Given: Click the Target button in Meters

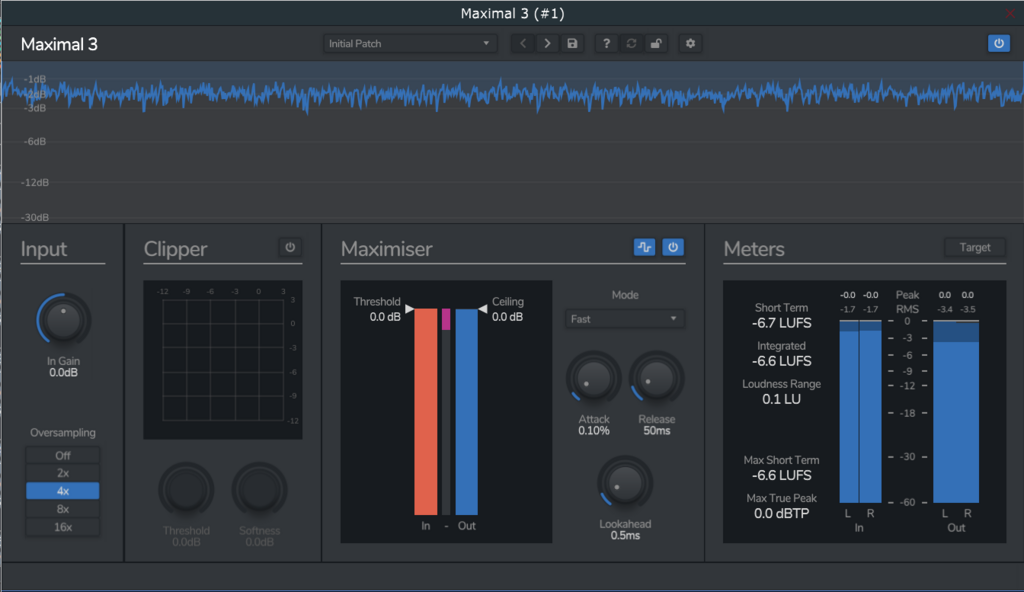Looking at the screenshot, I should click(974, 248).
